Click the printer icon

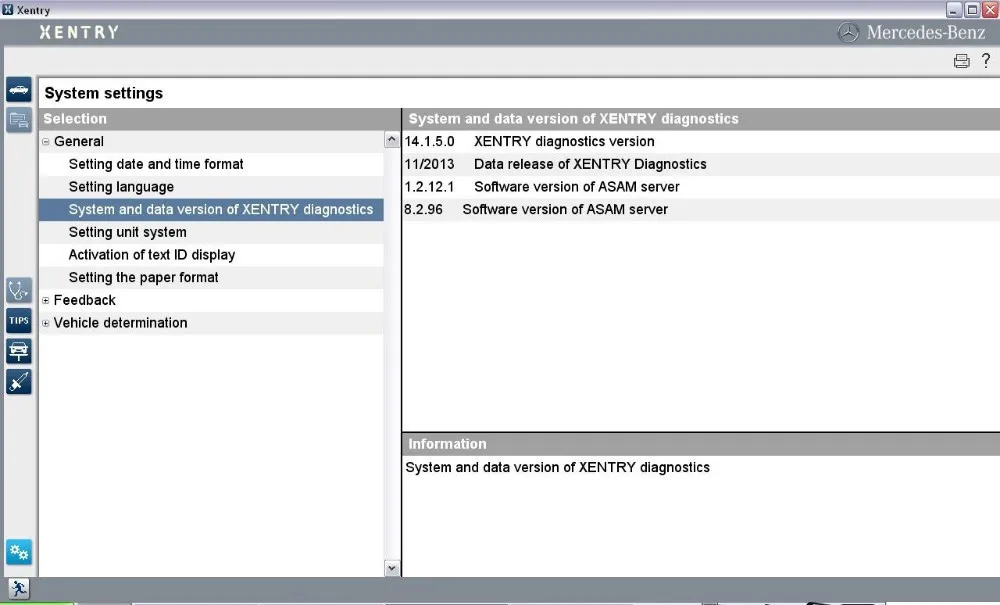coord(961,61)
